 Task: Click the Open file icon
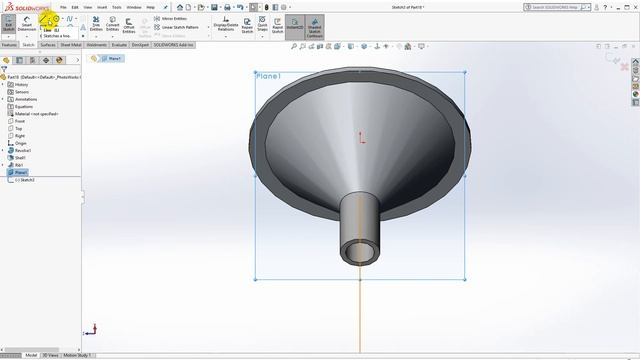click(x=201, y=7)
